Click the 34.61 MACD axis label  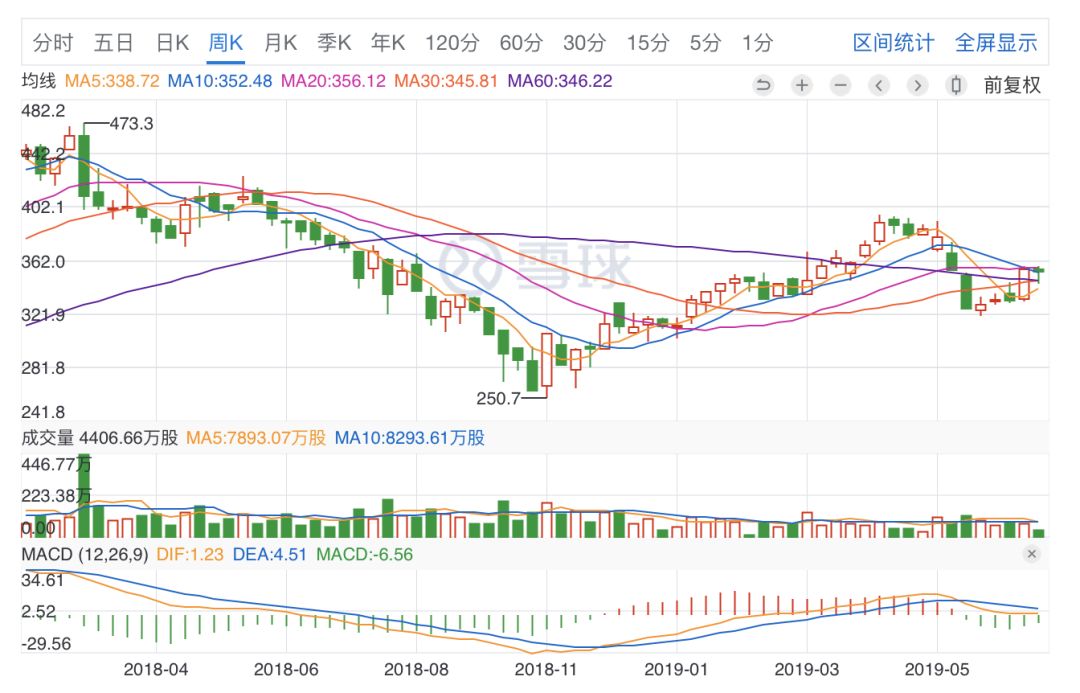coord(43,580)
